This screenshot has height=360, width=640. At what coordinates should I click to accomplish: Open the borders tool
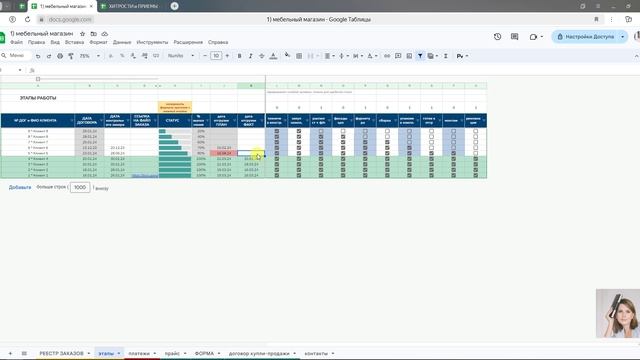pyautogui.click(x=299, y=56)
